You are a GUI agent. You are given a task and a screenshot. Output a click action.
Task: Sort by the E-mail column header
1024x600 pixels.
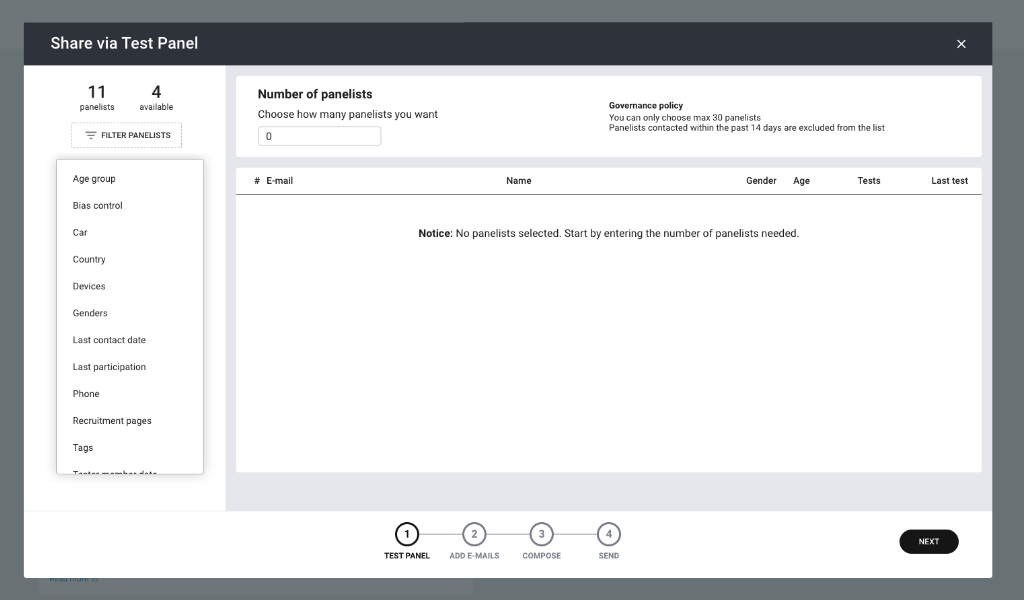pos(280,181)
